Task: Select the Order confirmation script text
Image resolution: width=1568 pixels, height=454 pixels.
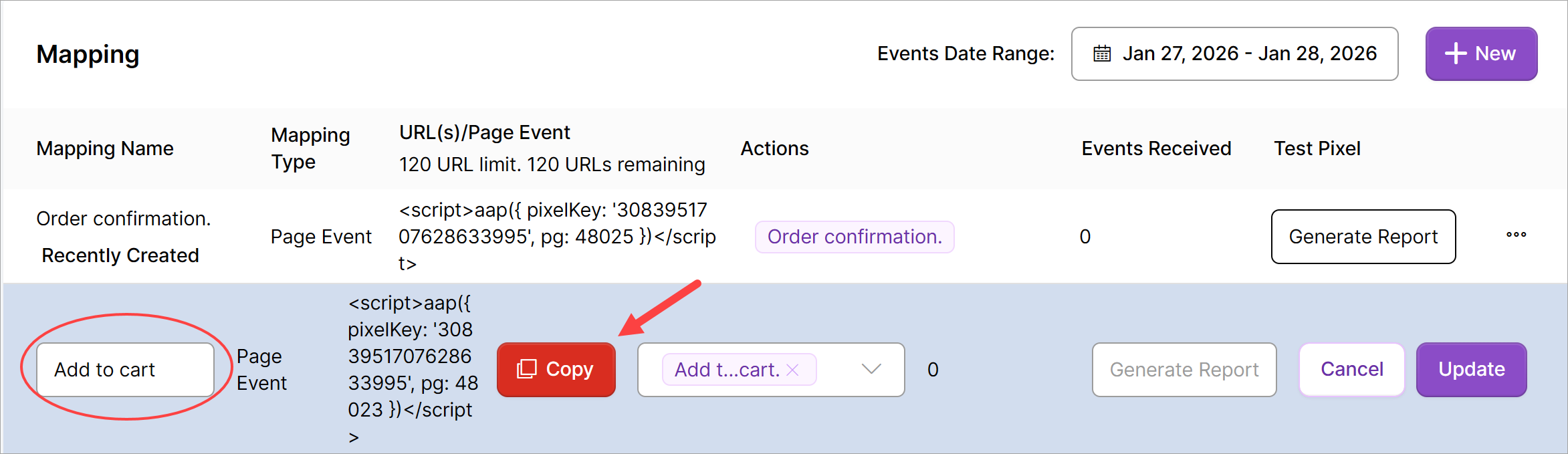Action: click(x=556, y=237)
